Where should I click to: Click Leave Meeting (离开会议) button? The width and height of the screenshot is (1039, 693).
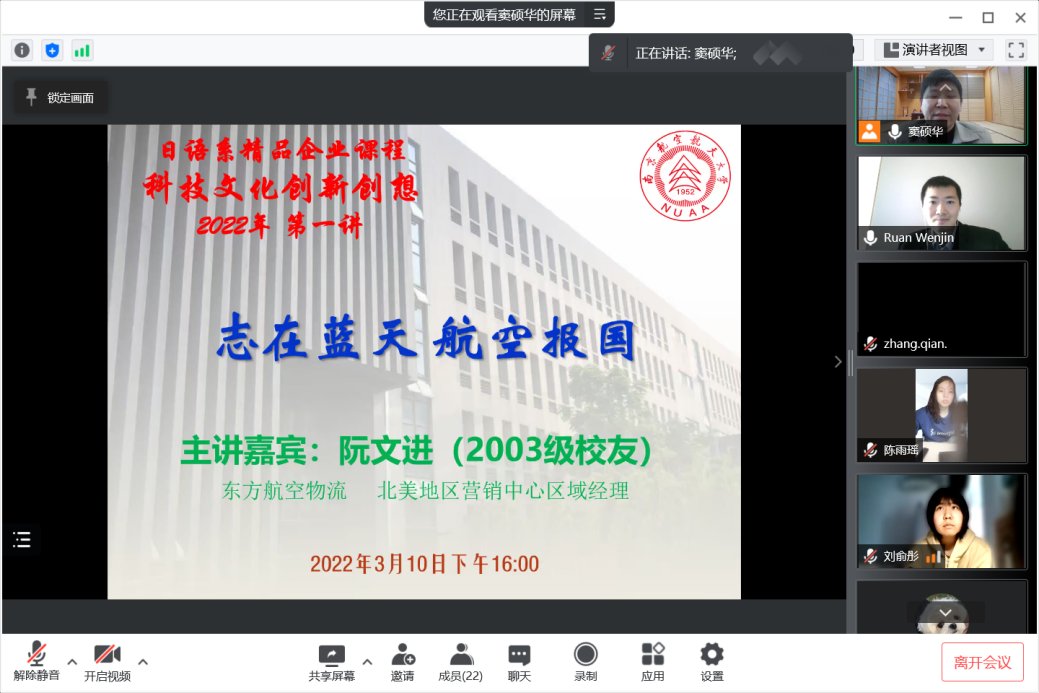click(982, 662)
